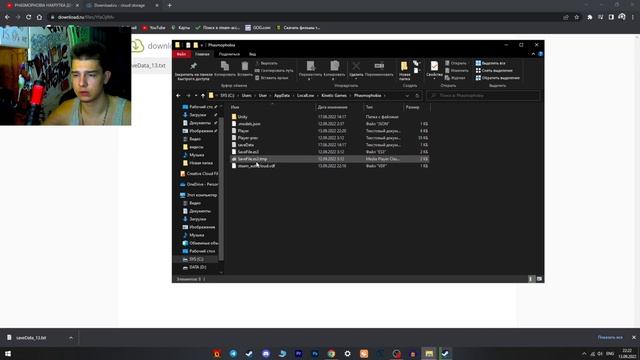Collapse the Explorer ribbon with chevron
Image resolution: width=640 pixels, height=360 pixels.
pos(533,54)
